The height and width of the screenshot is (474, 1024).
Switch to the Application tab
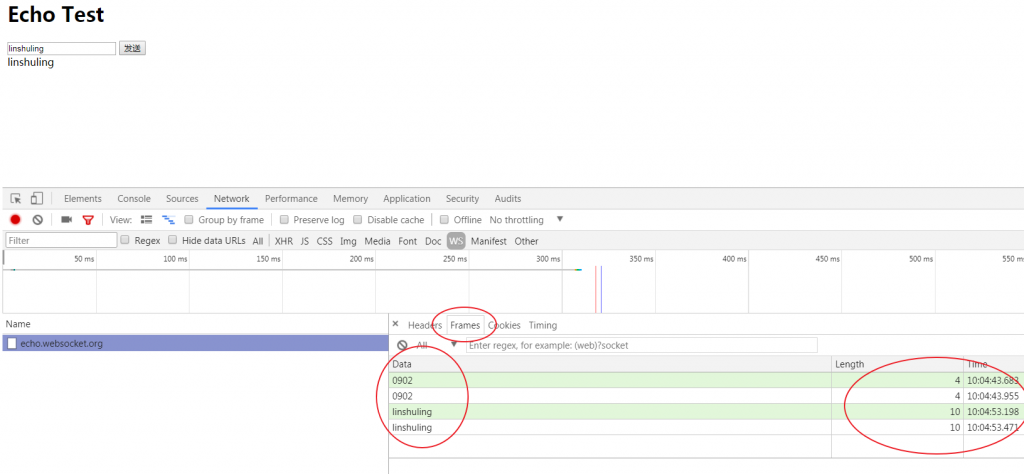click(407, 198)
